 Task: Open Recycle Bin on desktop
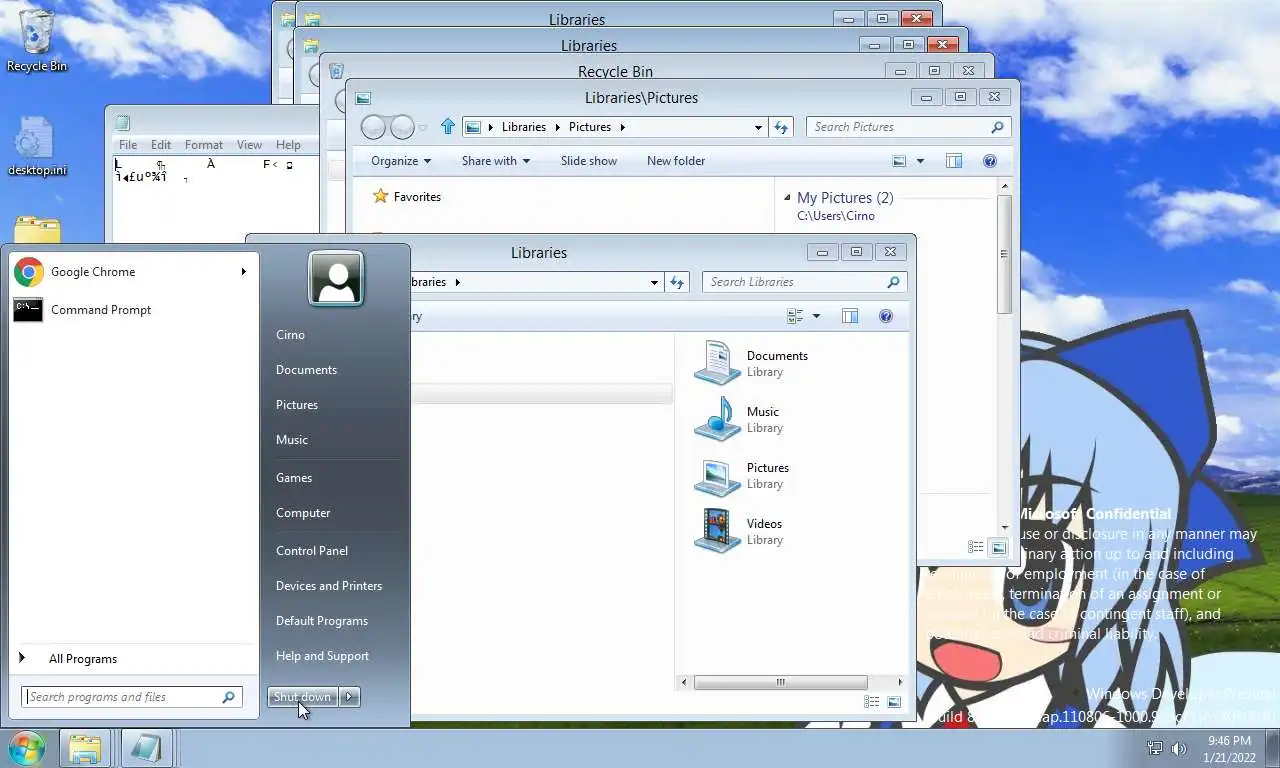[37, 42]
